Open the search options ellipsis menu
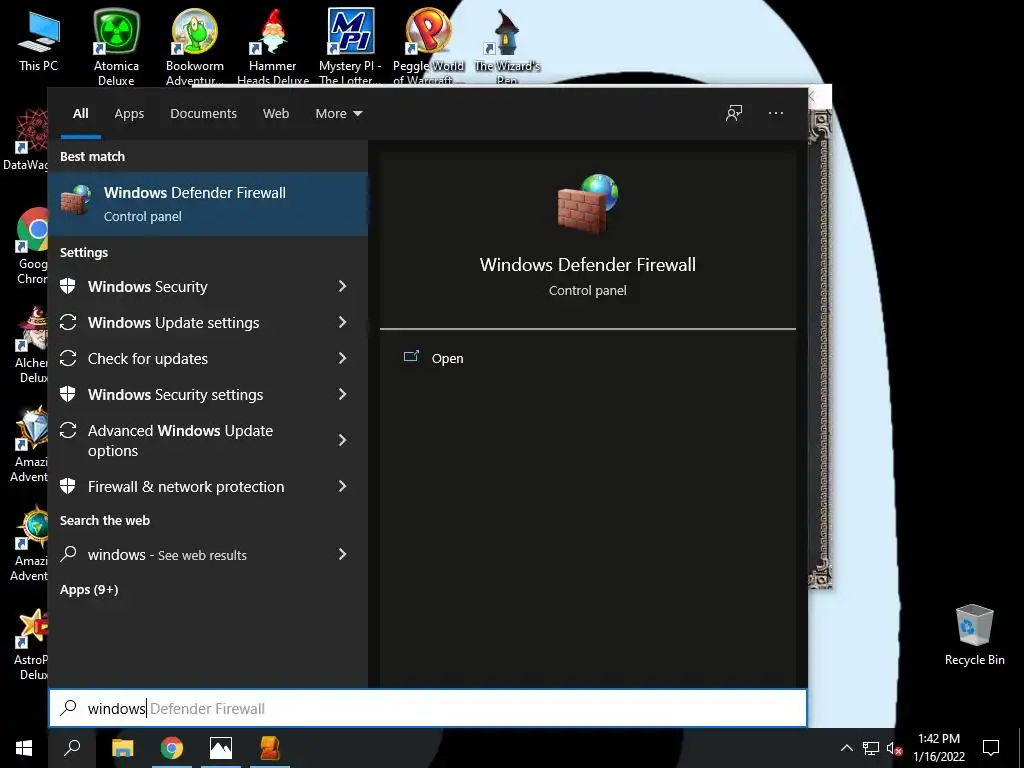This screenshot has height=768, width=1024. (776, 113)
